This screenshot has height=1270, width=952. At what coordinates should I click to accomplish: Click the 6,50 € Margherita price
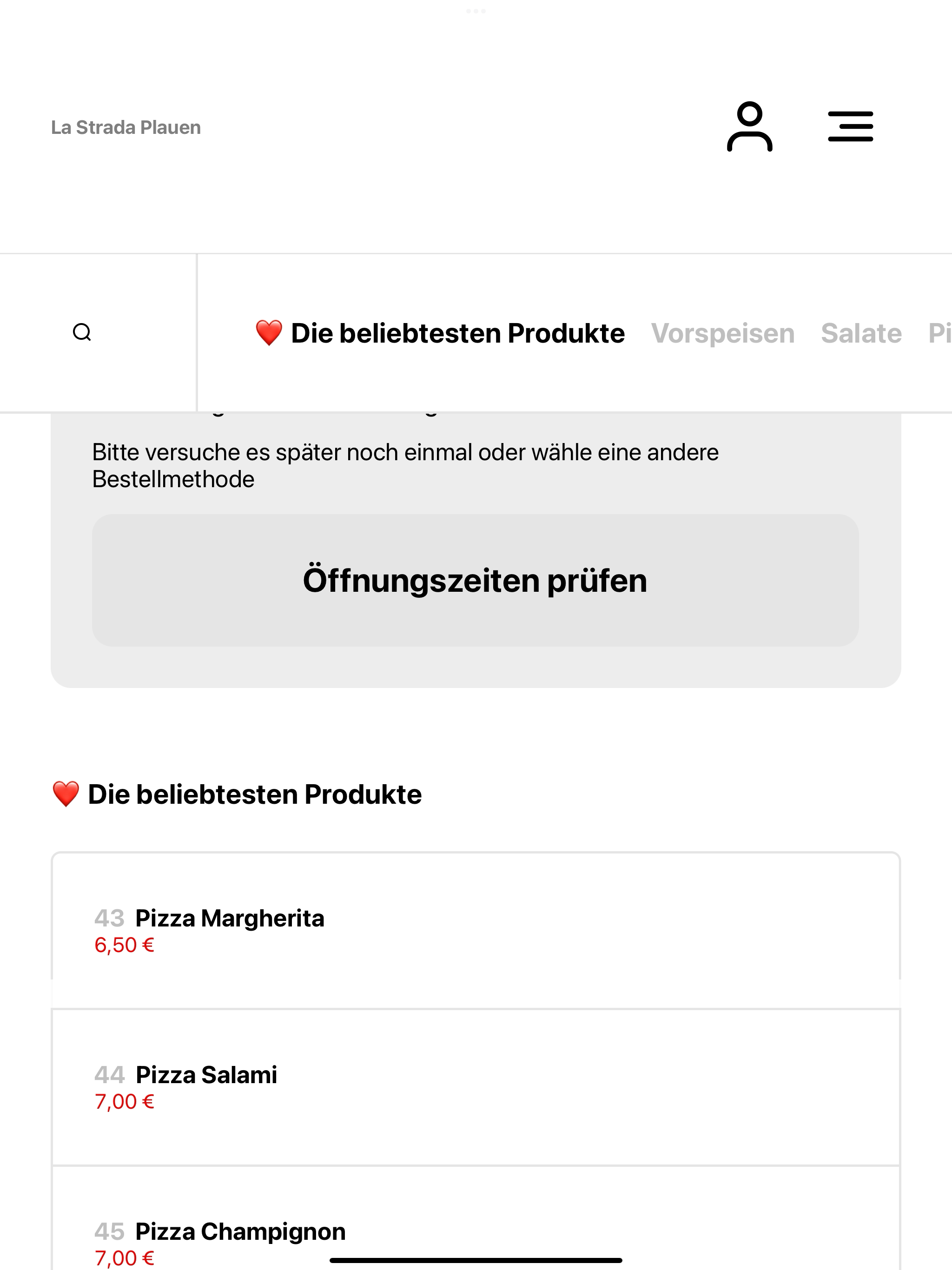[x=125, y=945]
